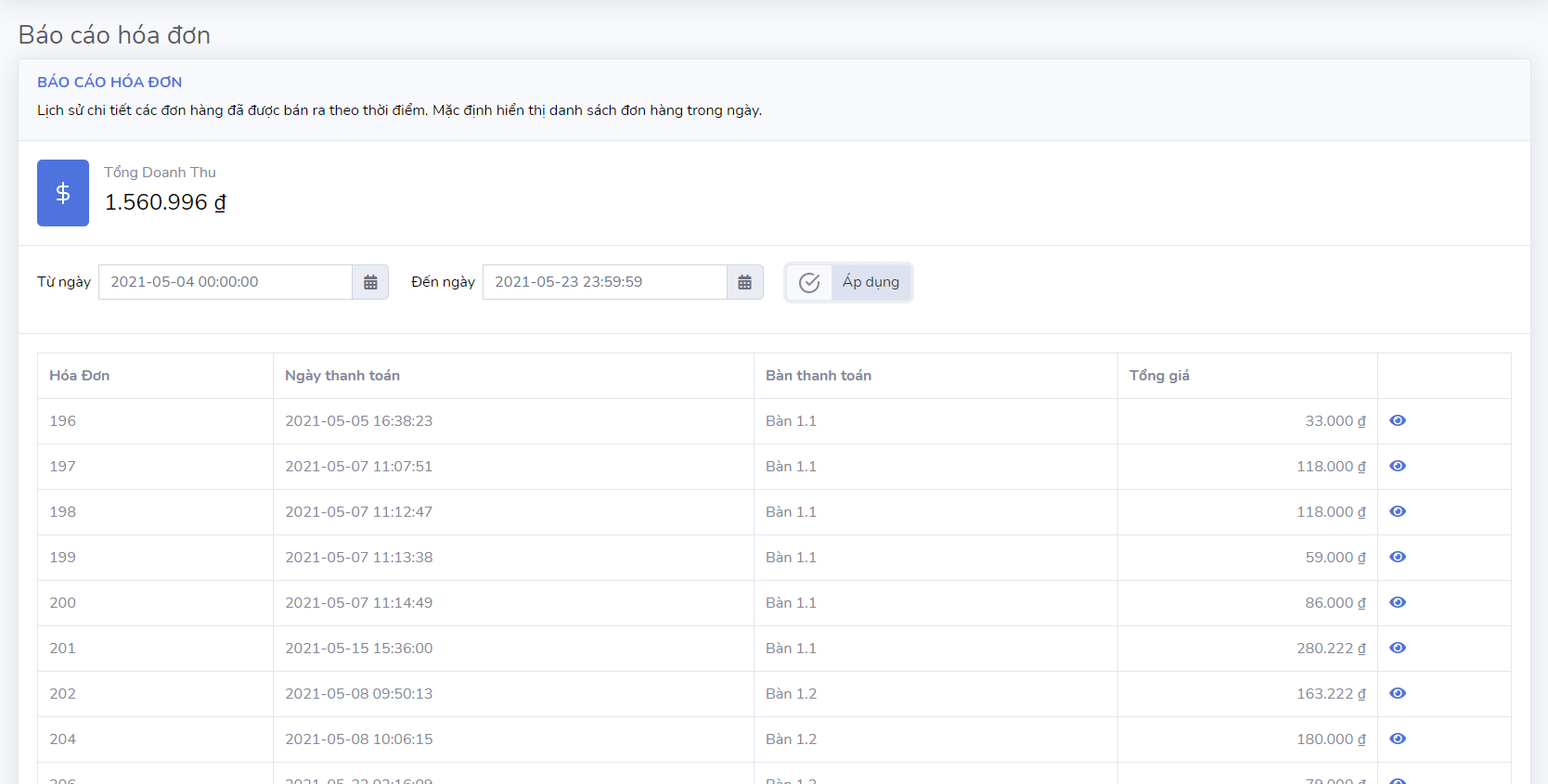Open the calendar picker for Đến ngày
Screen dimensions: 1548x784
tap(744, 282)
